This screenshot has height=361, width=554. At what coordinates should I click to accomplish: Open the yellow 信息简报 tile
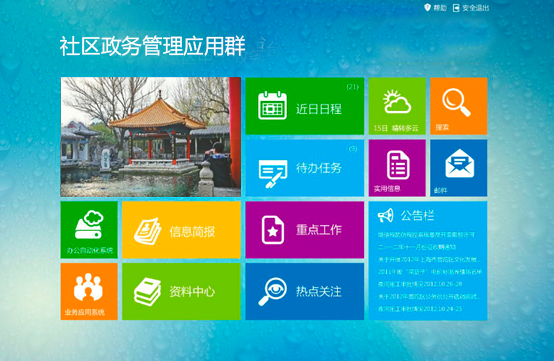click(x=181, y=230)
